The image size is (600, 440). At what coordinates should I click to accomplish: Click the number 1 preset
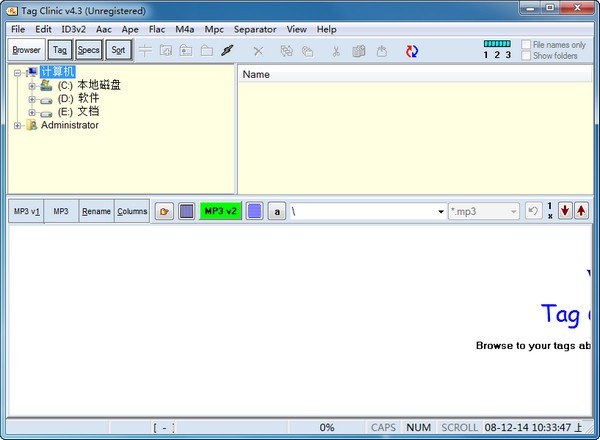tap(486, 55)
